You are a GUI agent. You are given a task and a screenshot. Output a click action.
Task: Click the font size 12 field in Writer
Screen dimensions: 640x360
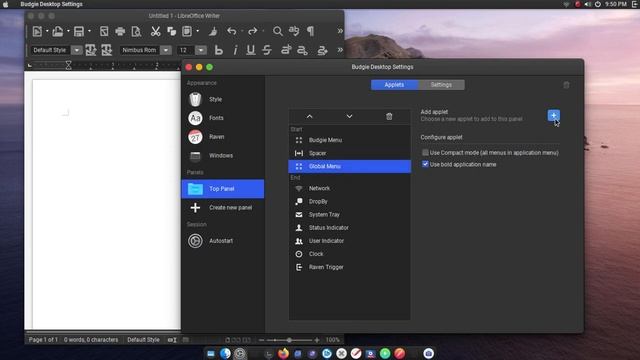tap(186, 50)
